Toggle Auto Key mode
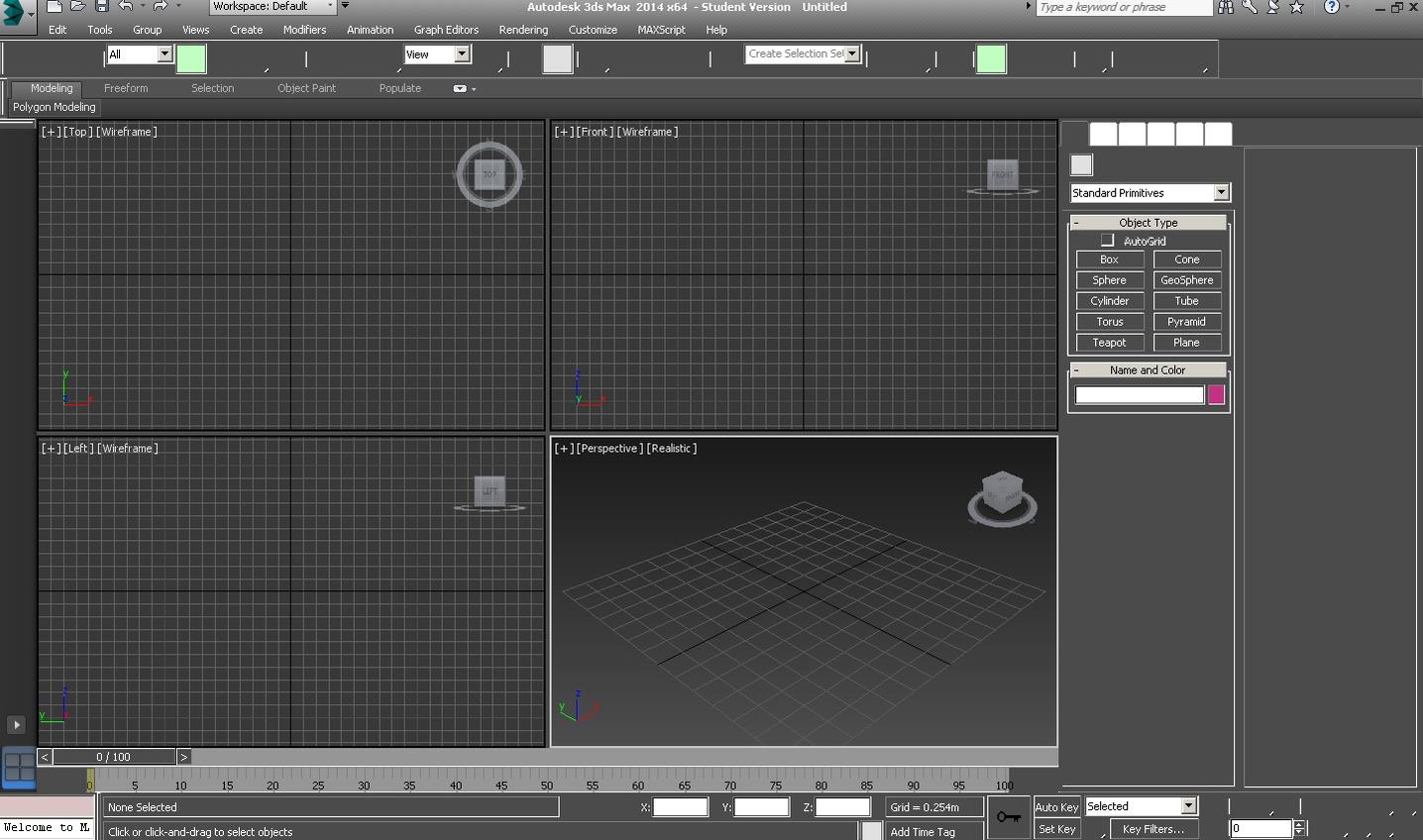Image resolution: width=1423 pixels, height=840 pixels. point(1056,807)
